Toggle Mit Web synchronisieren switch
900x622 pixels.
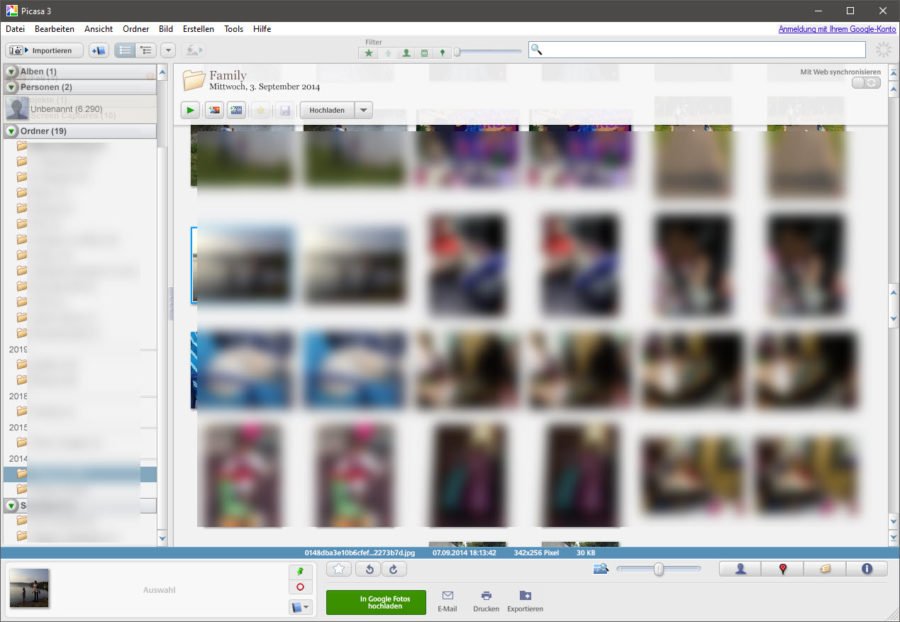point(866,83)
